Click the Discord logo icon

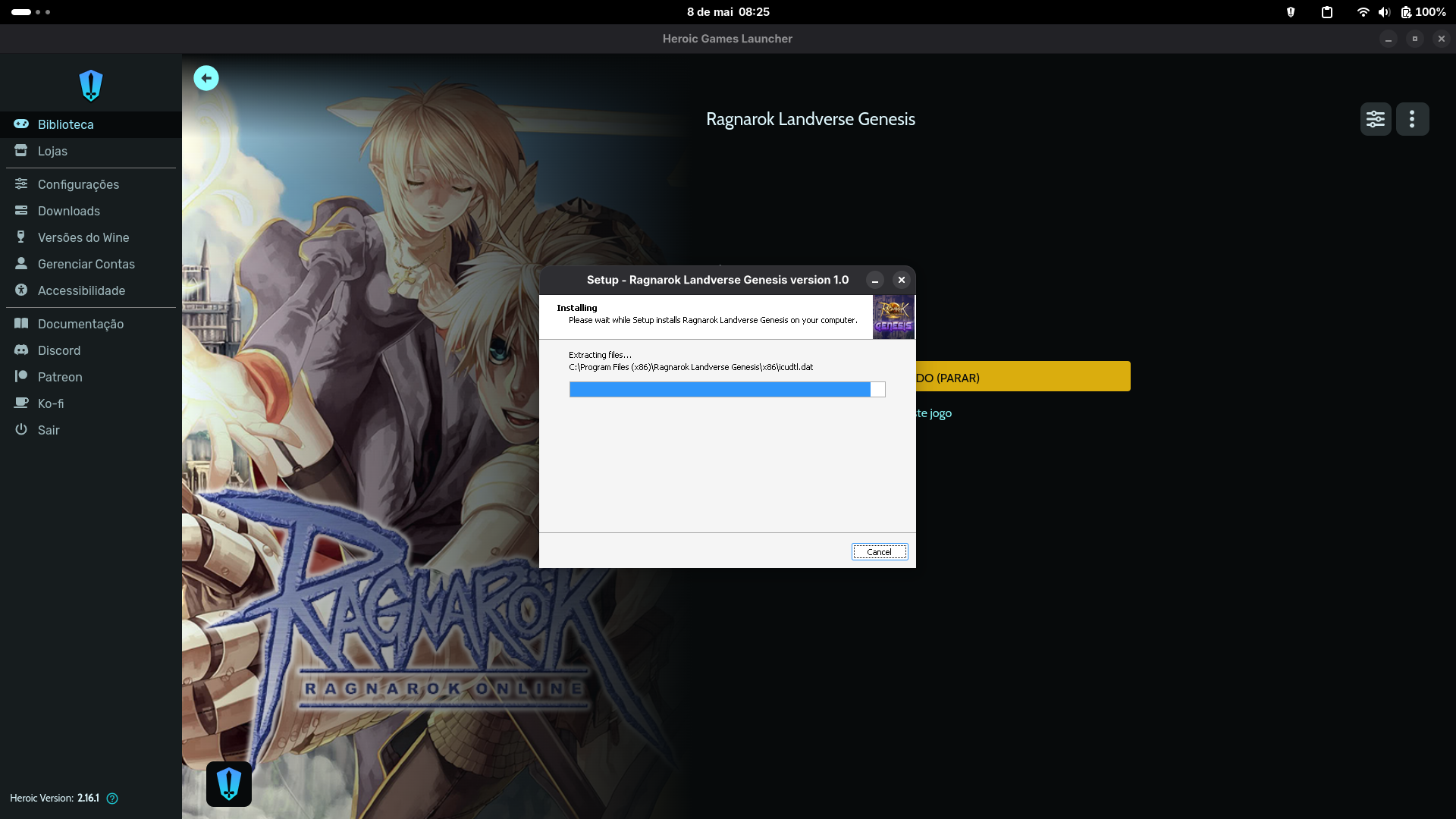pyautogui.click(x=21, y=350)
